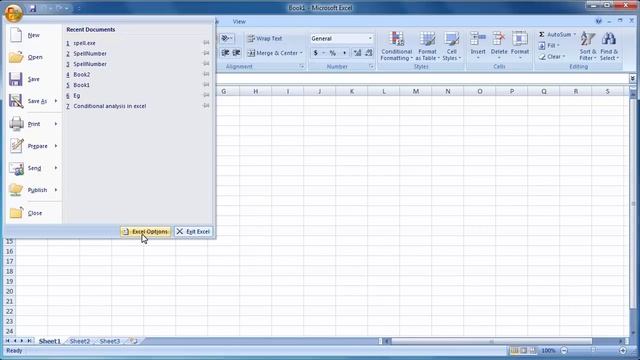This screenshot has height=360, width=640.
Task: Open Find & Select binoculars icon
Action: click(x=609, y=39)
